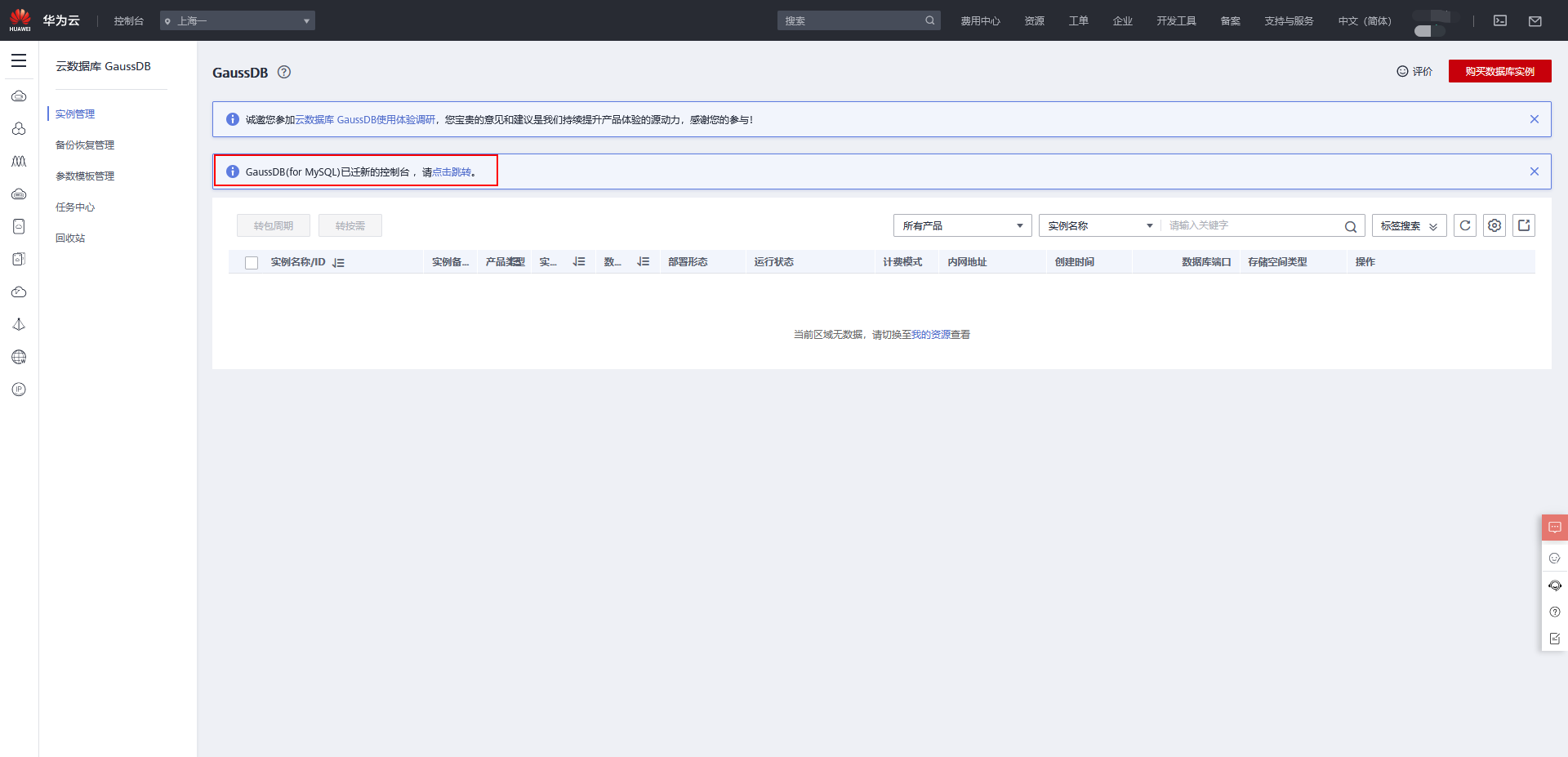1568x757 pixels.
Task: Open the elastic IP icon in sidebar
Action: [x=19, y=390]
